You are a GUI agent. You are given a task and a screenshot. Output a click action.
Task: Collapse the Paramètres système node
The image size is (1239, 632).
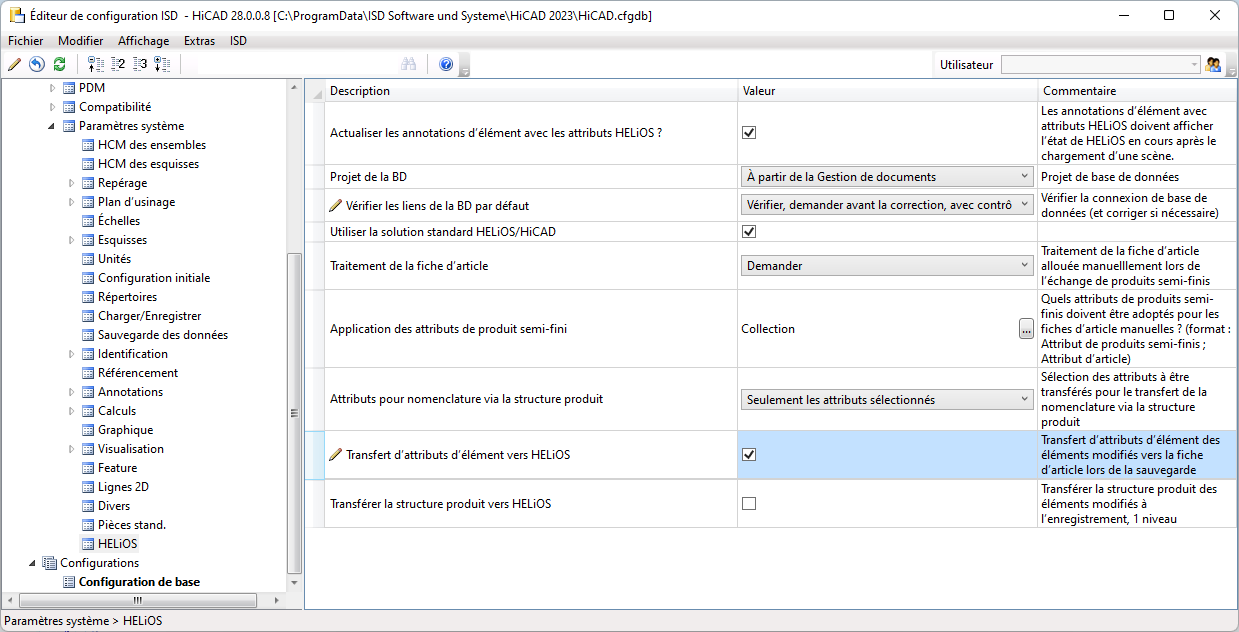click(53, 126)
